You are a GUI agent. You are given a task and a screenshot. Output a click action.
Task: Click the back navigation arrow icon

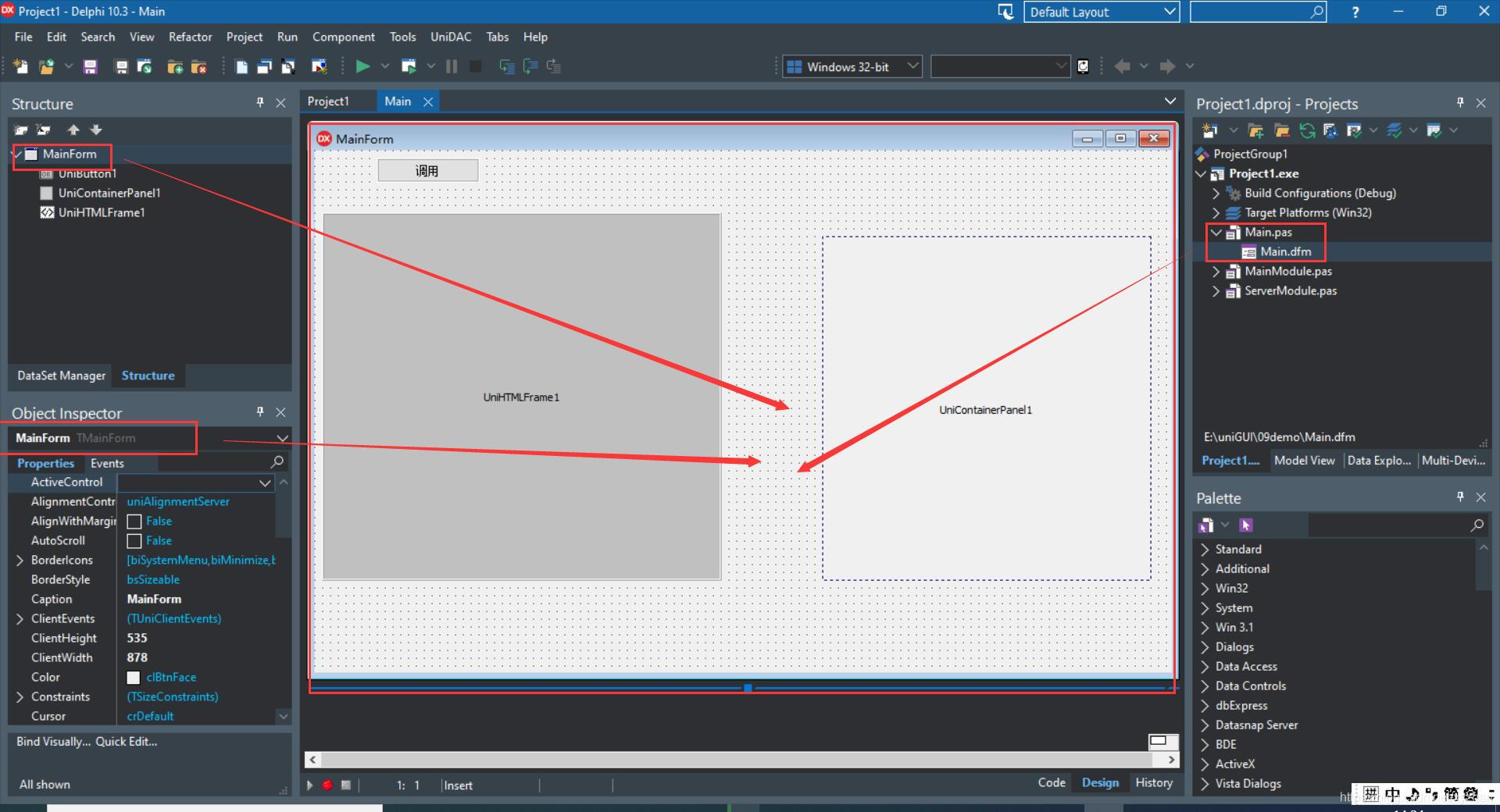pyautogui.click(x=1122, y=66)
